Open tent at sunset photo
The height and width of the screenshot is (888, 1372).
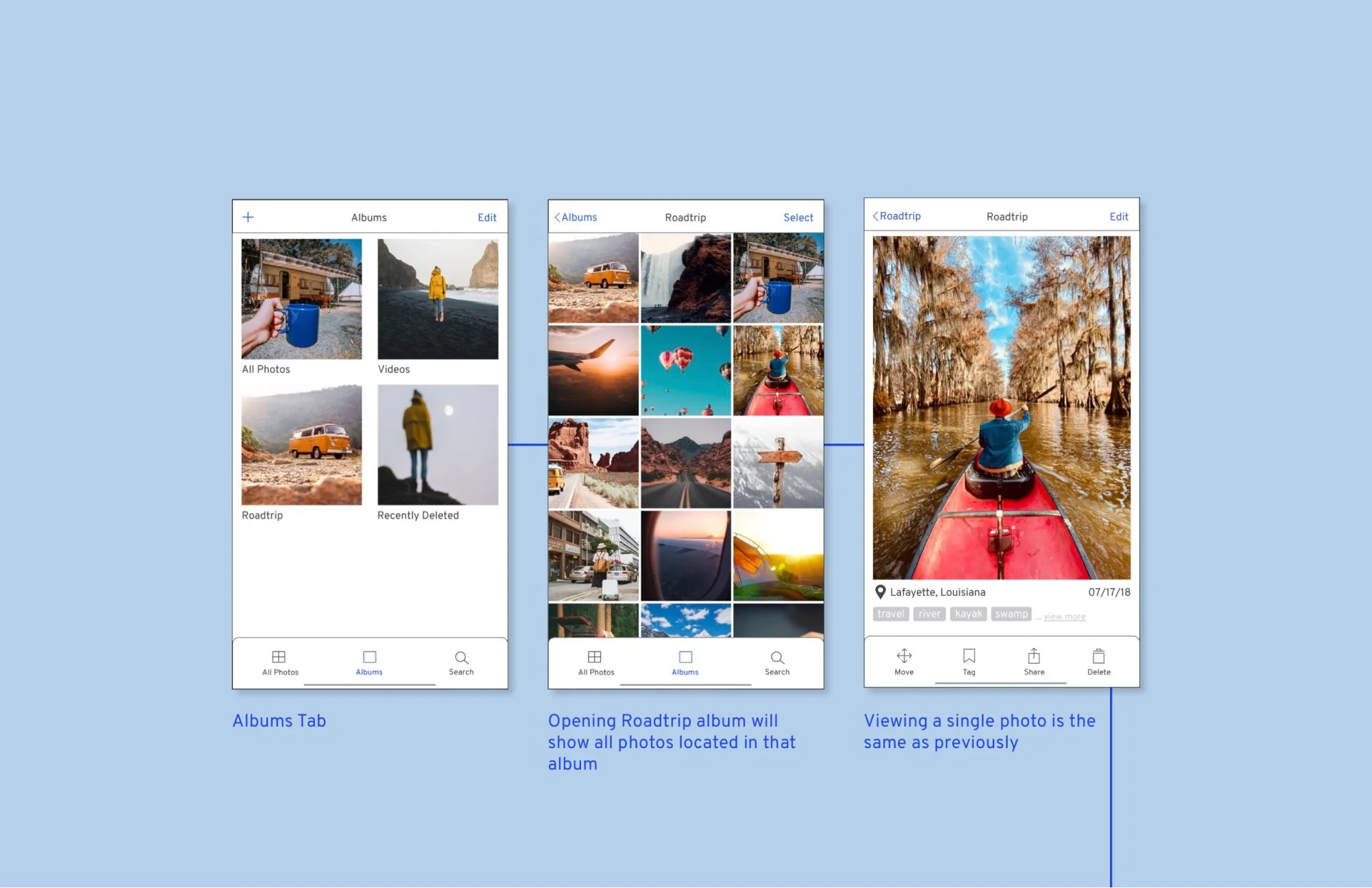click(778, 555)
